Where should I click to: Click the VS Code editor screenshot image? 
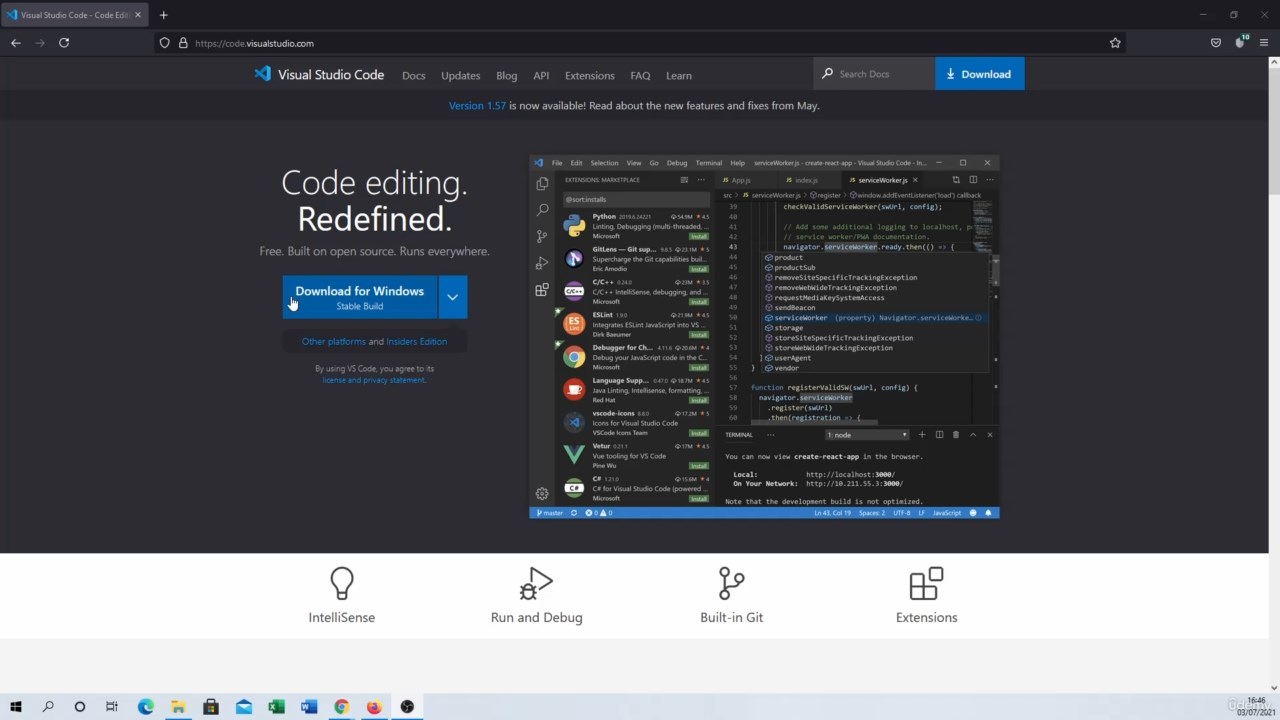coord(764,336)
